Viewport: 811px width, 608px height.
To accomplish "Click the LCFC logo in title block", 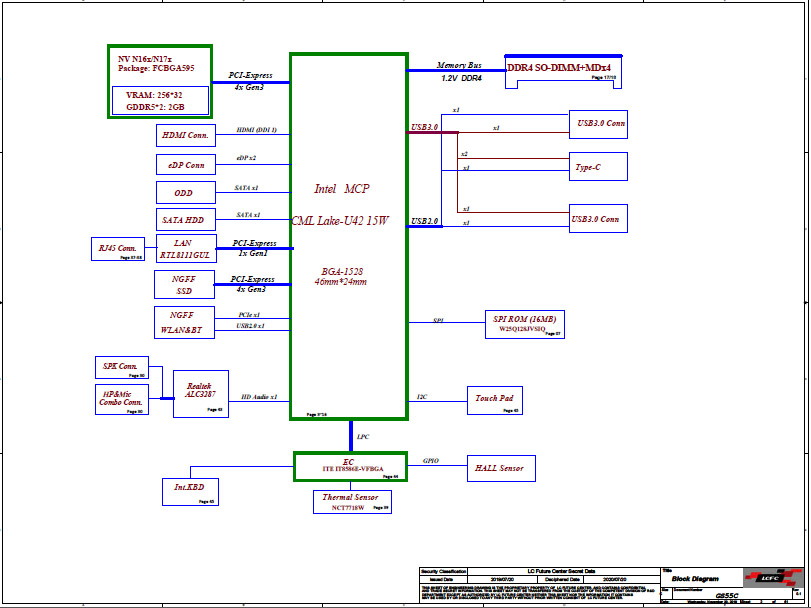I will click(x=775, y=579).
